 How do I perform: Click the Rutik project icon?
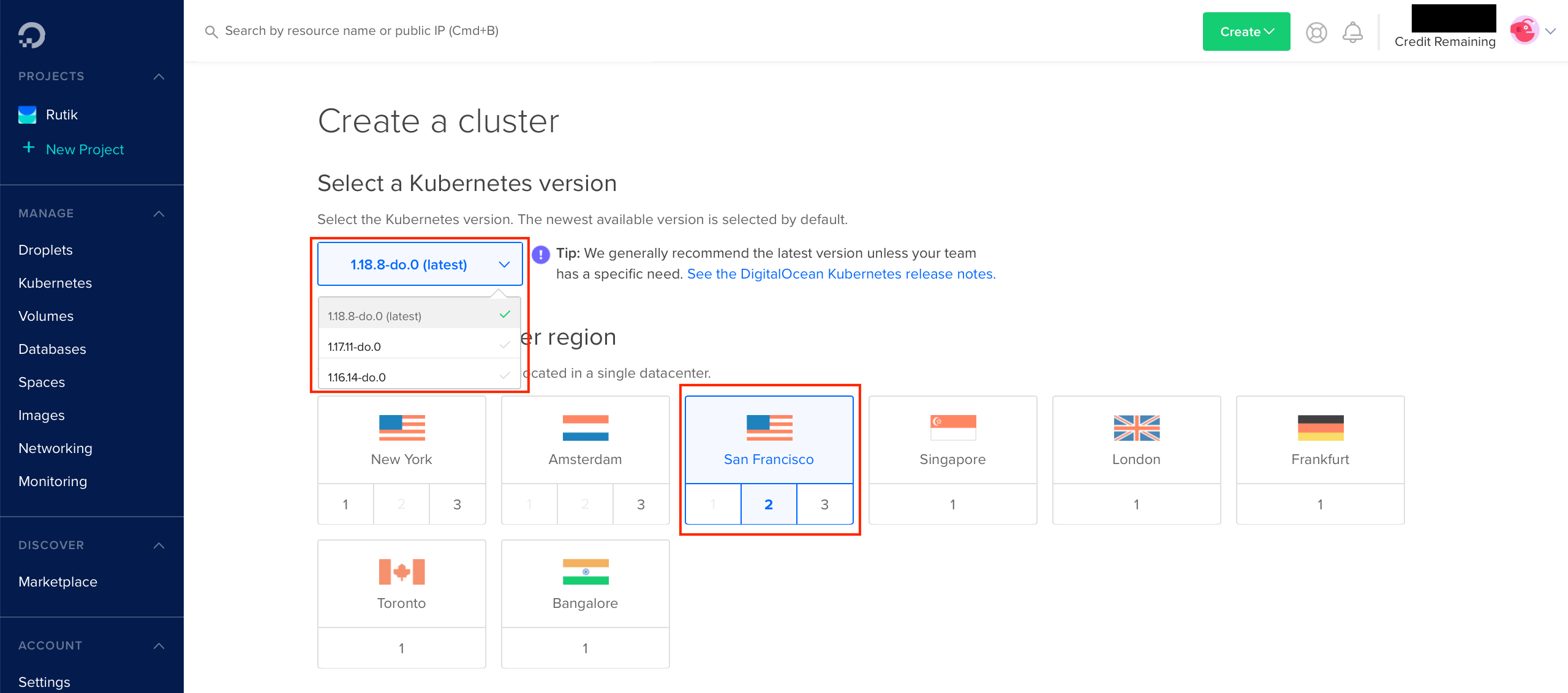(x=27, y=114)
